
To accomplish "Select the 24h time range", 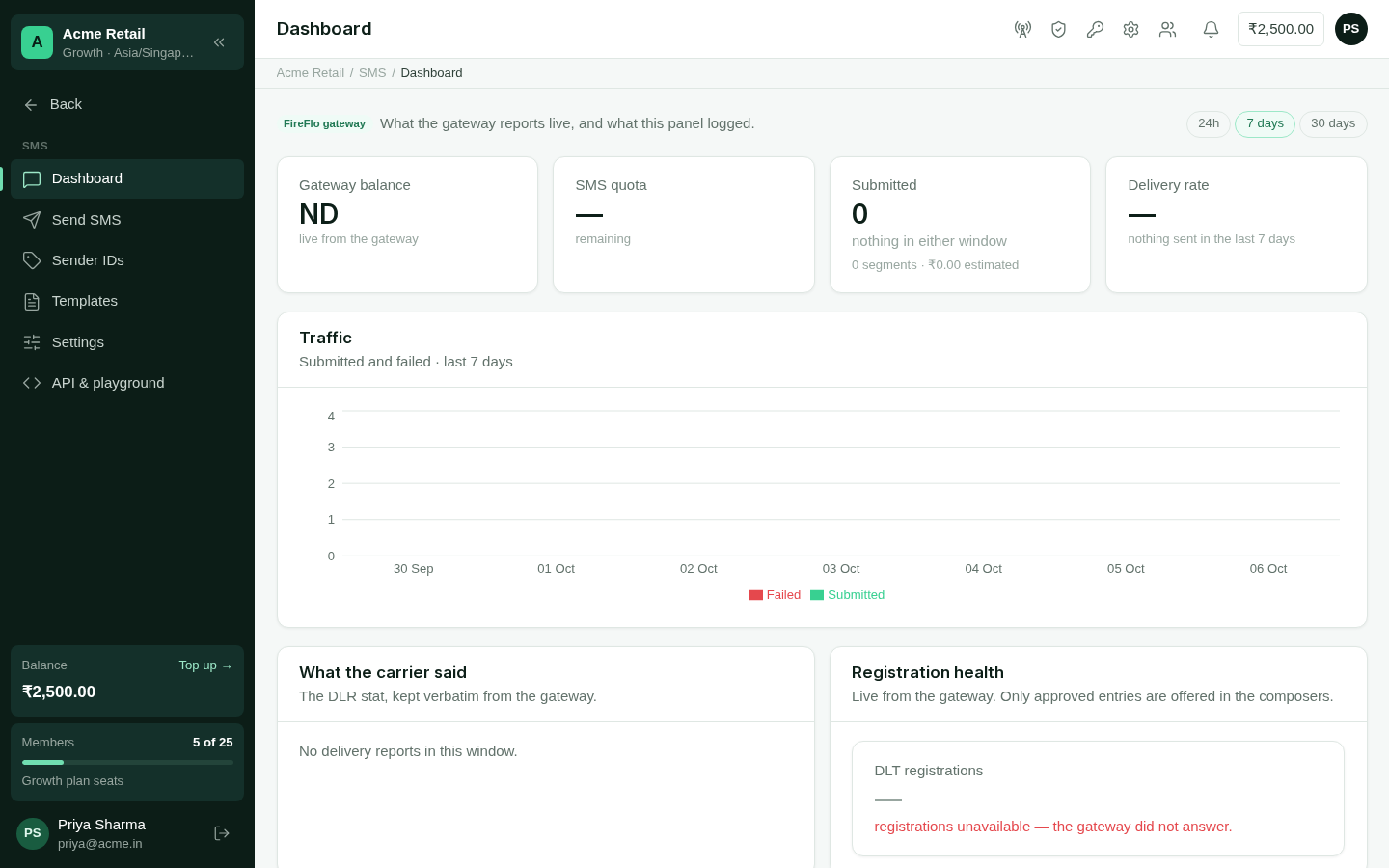I will tap(1209, 123).
